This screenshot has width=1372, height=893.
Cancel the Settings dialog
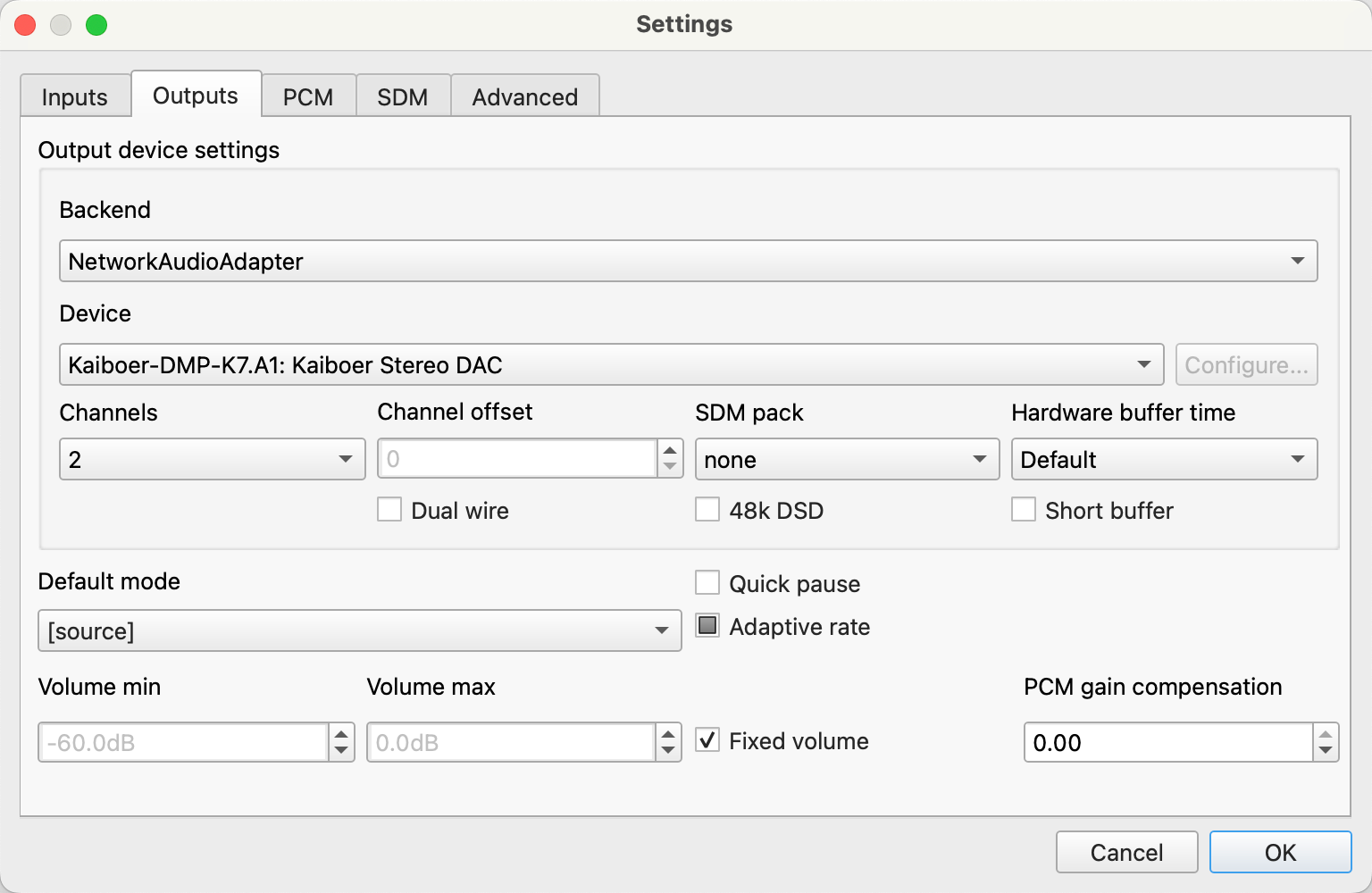click(1127, 852)
